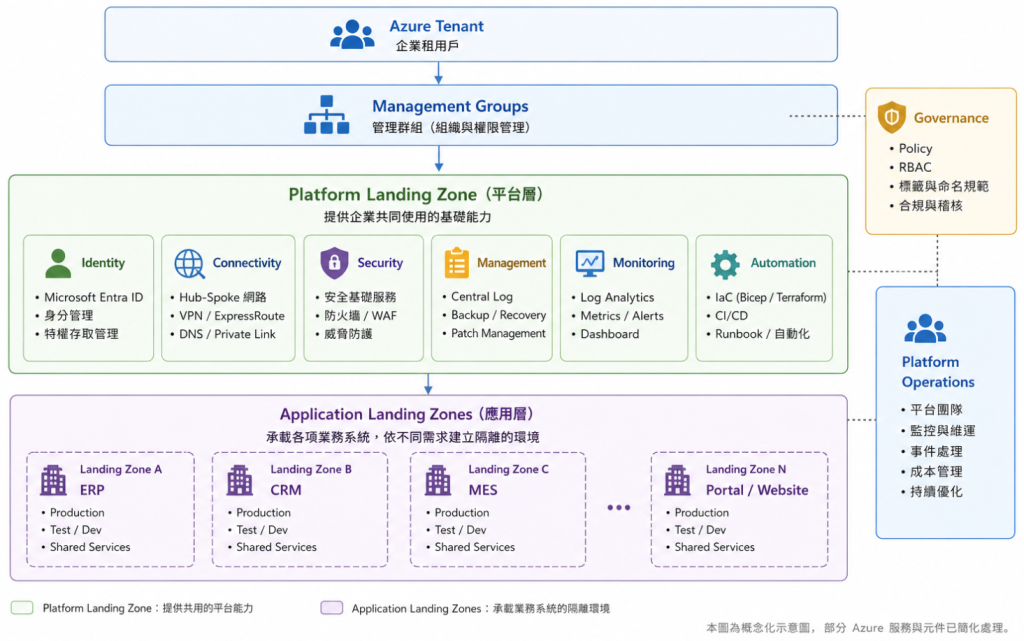
Task: Click the Azure Tenant people icon
Action: pos(352,35)
